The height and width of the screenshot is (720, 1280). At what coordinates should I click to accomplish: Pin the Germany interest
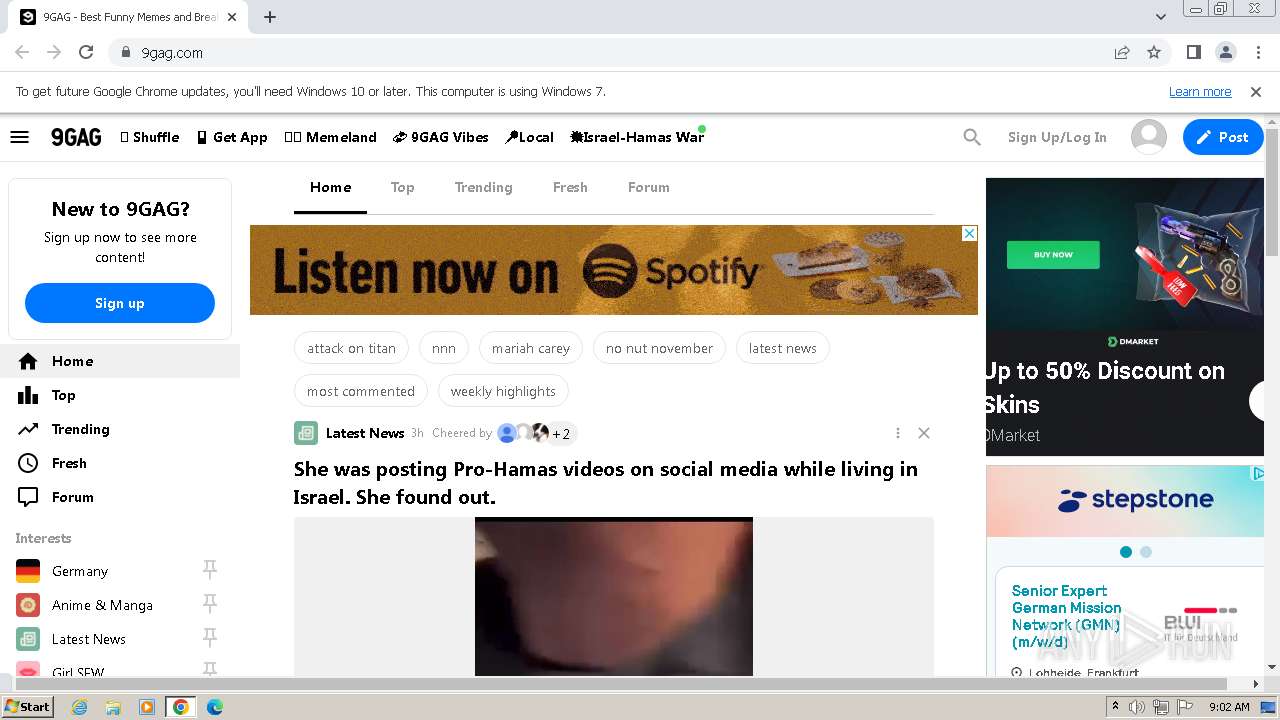tap(210, 570)
